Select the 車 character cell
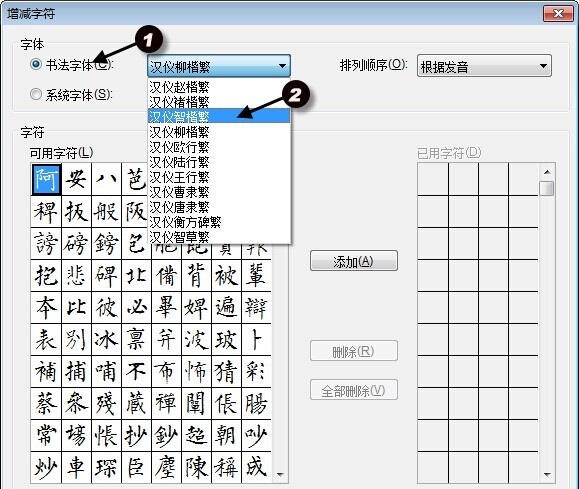The height and width of the screenshot is (489, 579). click(76, 467)
